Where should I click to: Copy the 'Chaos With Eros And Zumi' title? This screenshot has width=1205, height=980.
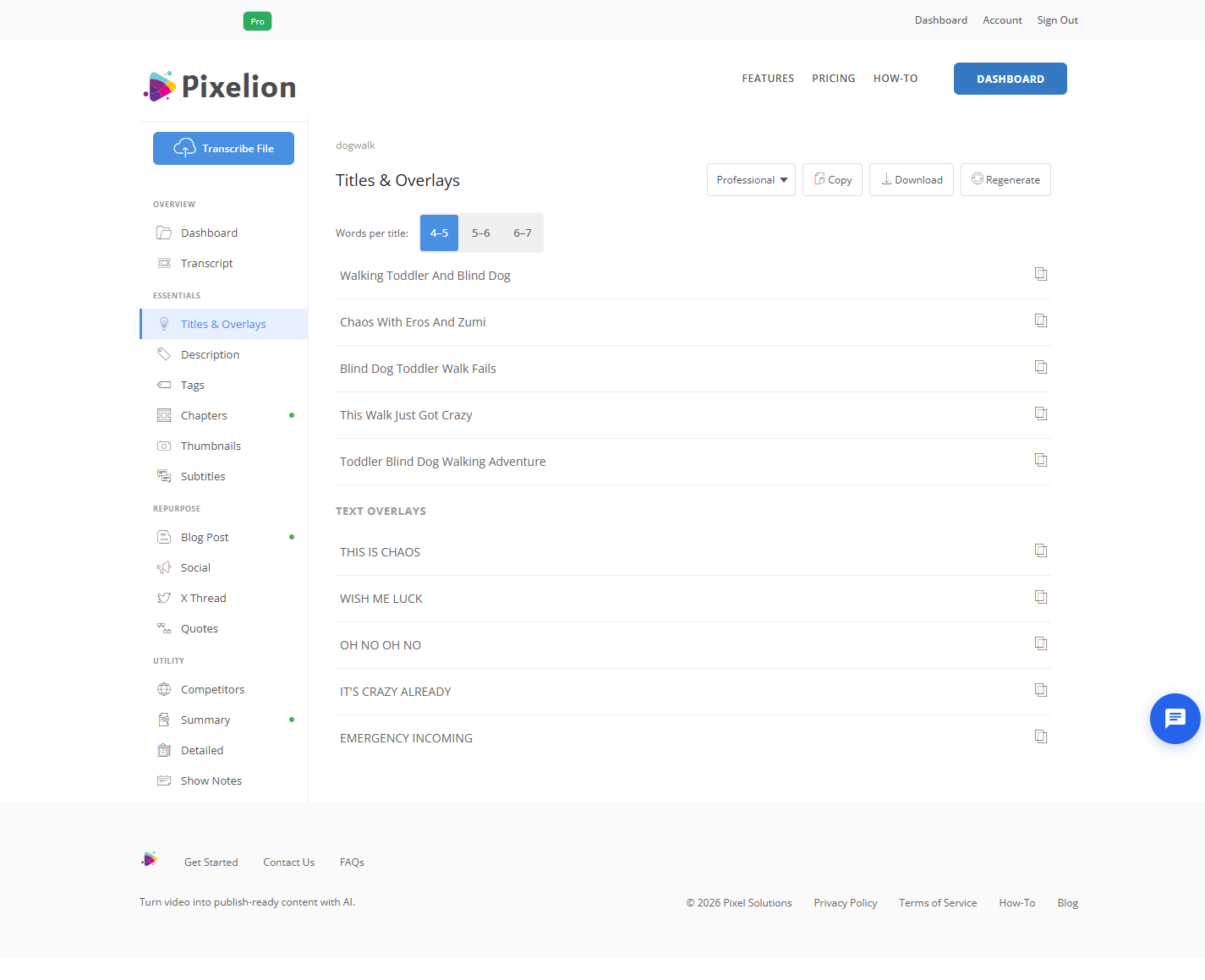tap(1041, 320)
